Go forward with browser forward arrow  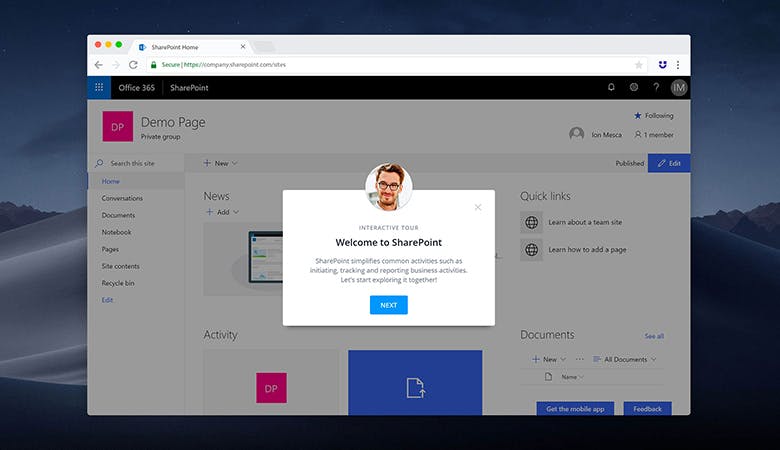tap(116, 65)
